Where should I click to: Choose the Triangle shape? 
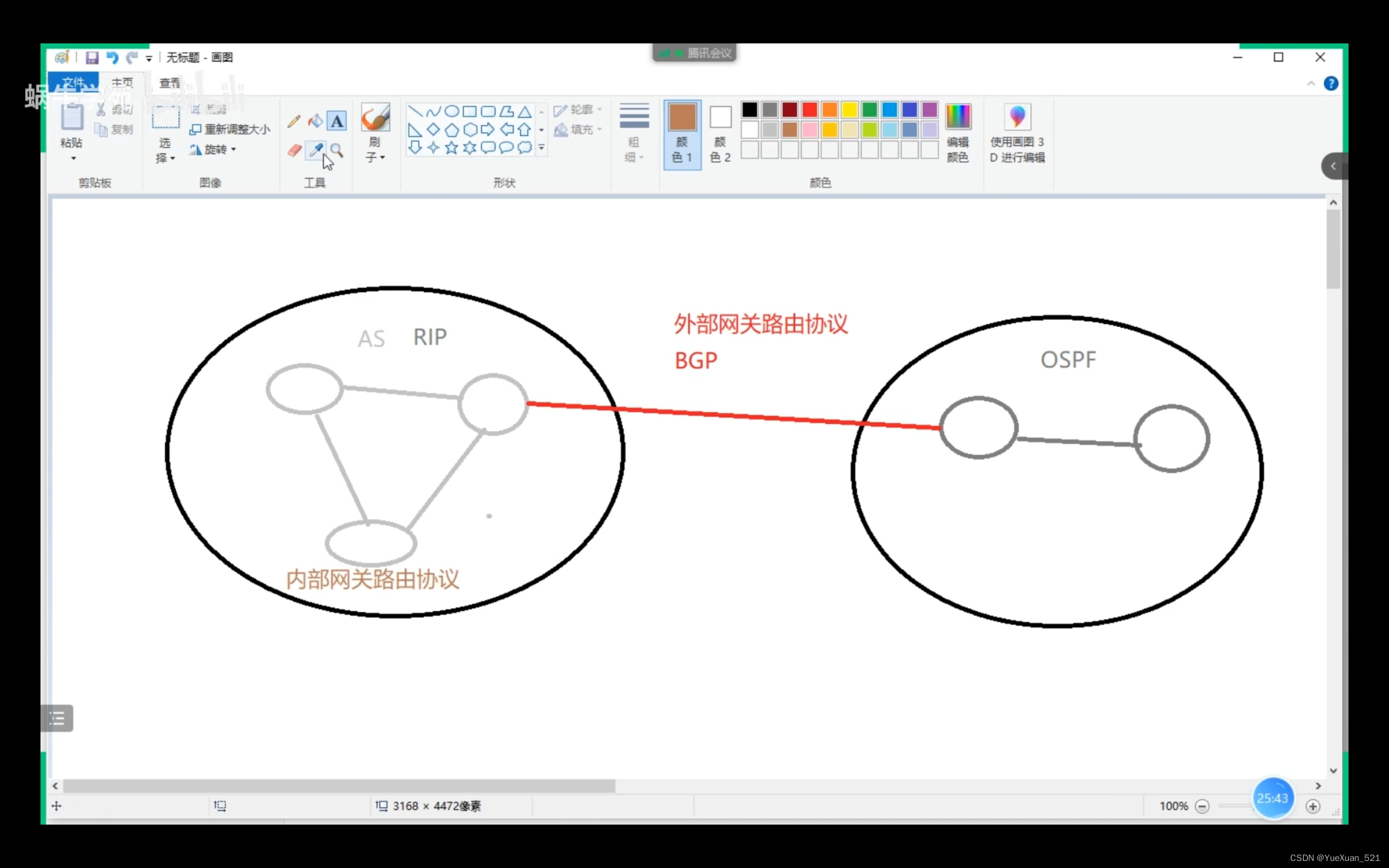[525, 111]
